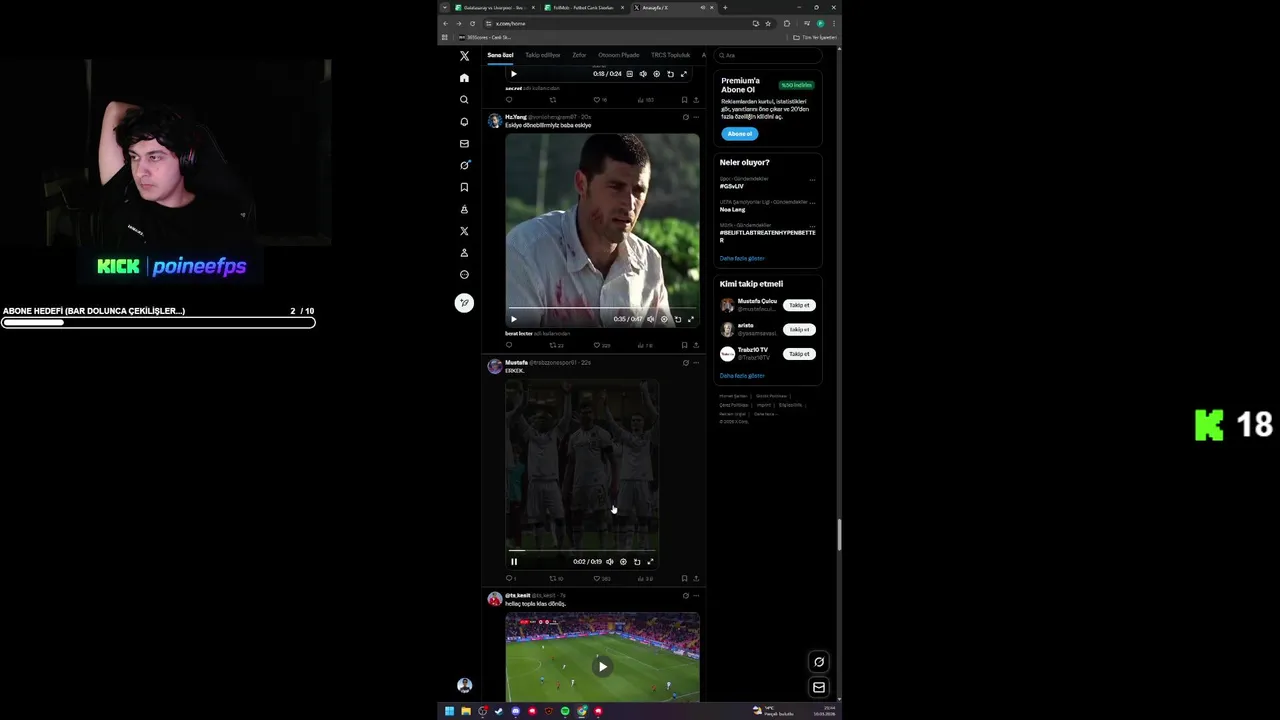Screen dimensions: 1280x720
Task: Open Daha fazla göster under follow suggestions
Action: [742, 376]
